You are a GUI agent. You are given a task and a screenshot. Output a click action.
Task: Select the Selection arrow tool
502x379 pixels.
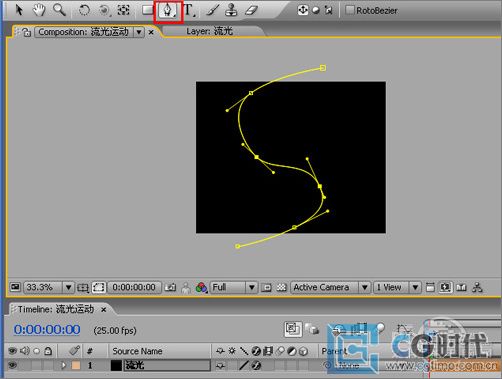(x=19, y=10)
